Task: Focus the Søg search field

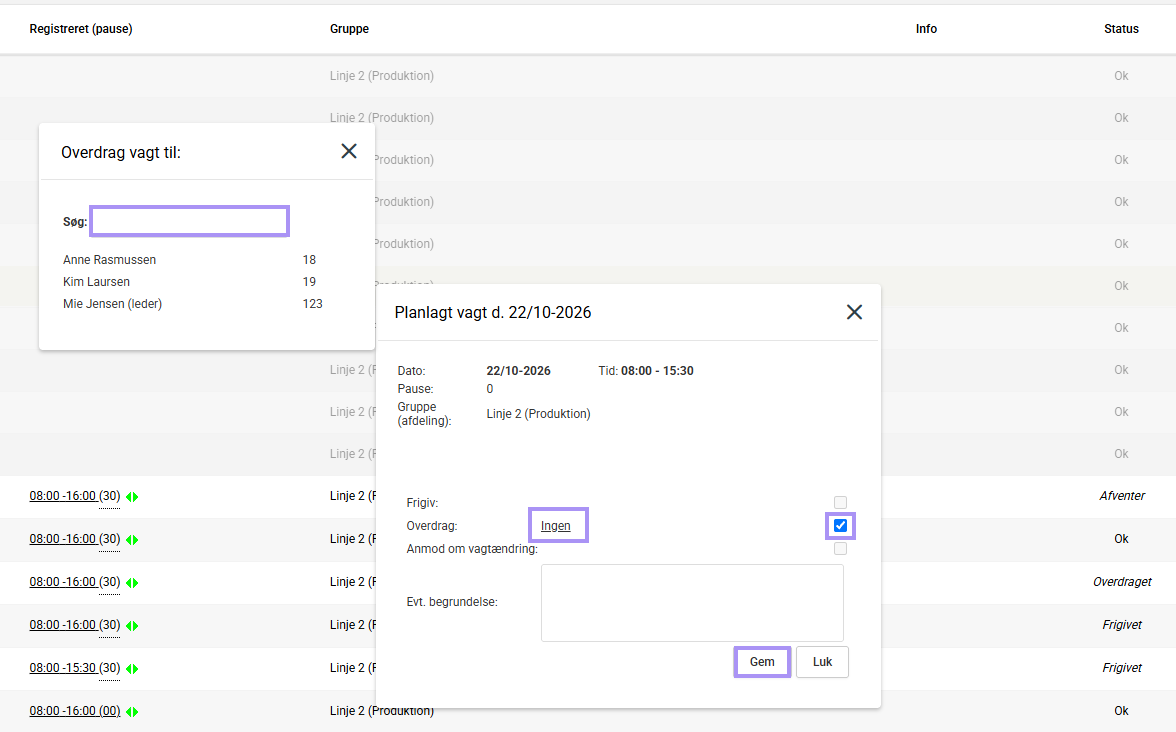Action: pos(190,221)
